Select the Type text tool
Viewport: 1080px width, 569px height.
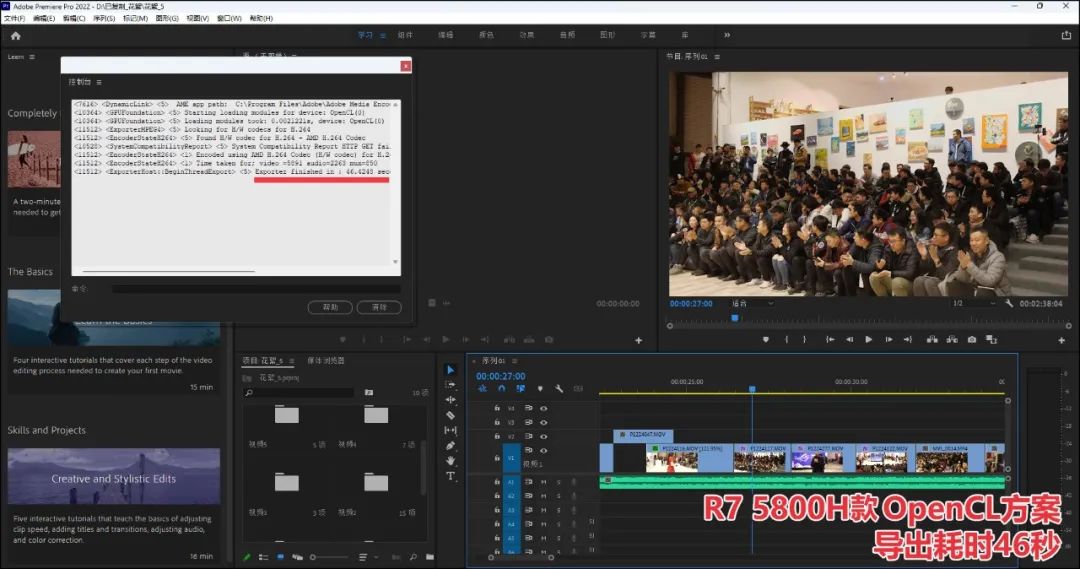[x=450, y=476]
